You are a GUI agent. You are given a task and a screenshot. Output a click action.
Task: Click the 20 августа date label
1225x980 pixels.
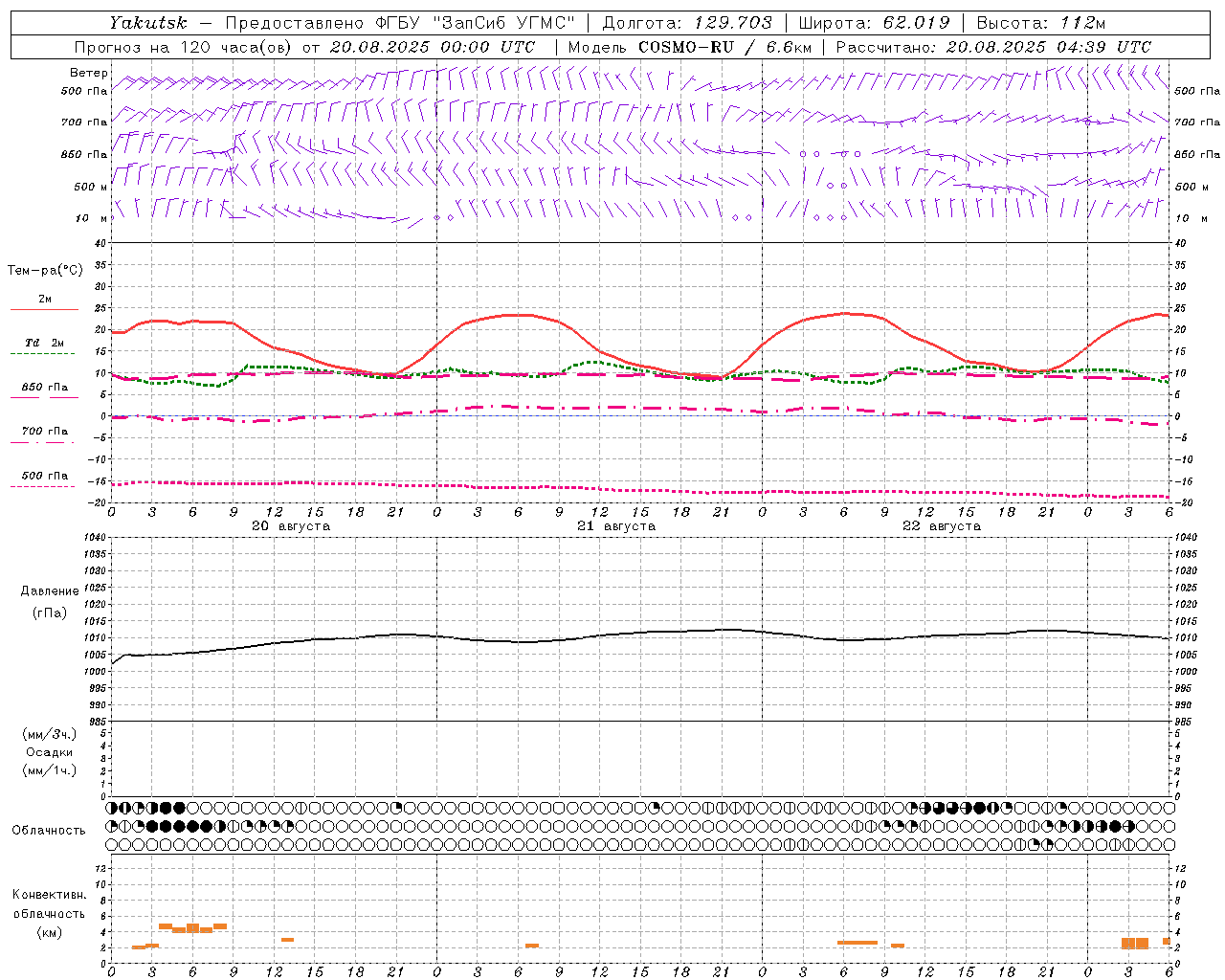(x=291, y=526)
